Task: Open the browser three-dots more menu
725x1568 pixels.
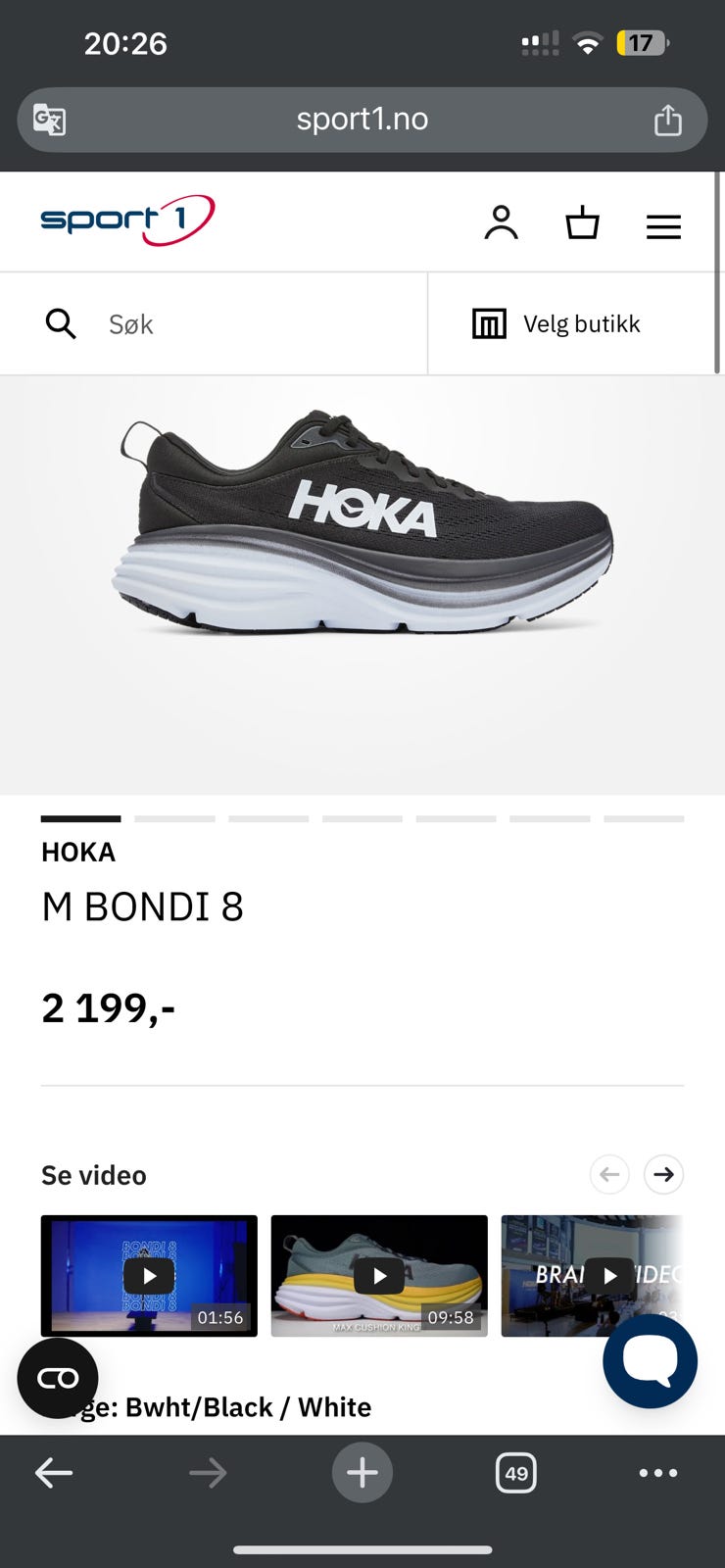Action: click(x=658, y=1472)
